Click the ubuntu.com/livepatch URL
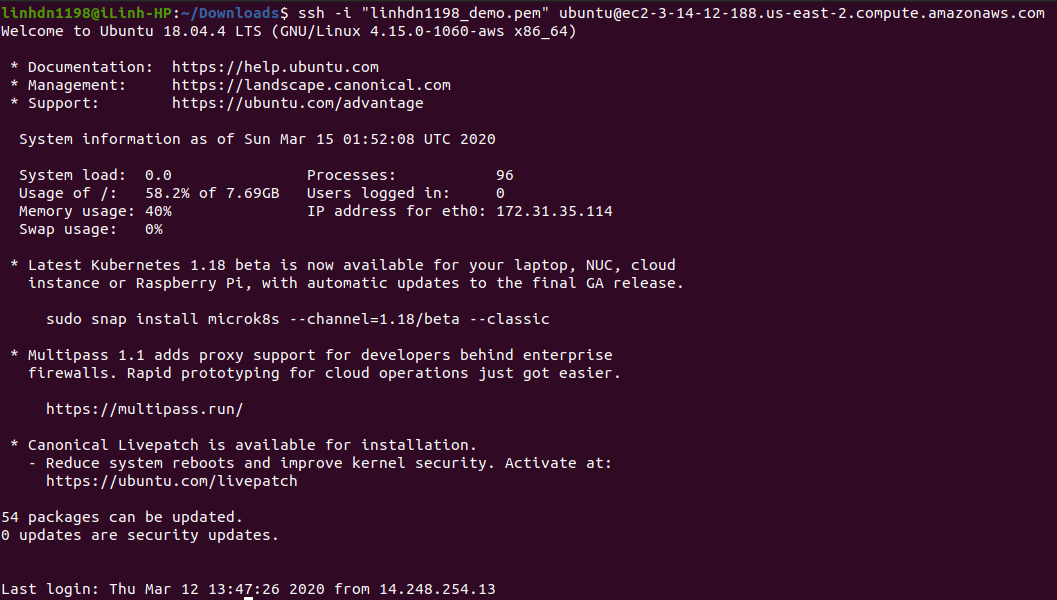 [x=172, y=481]
